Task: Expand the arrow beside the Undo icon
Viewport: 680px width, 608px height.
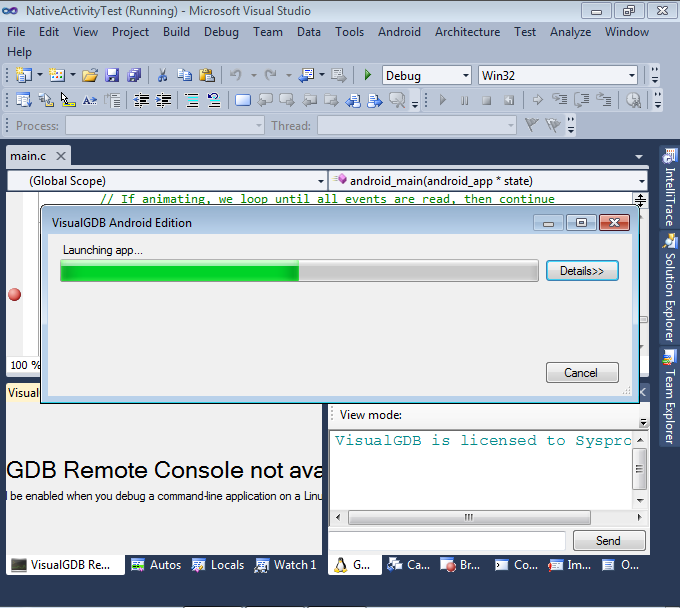Action: tap(253, 75)
